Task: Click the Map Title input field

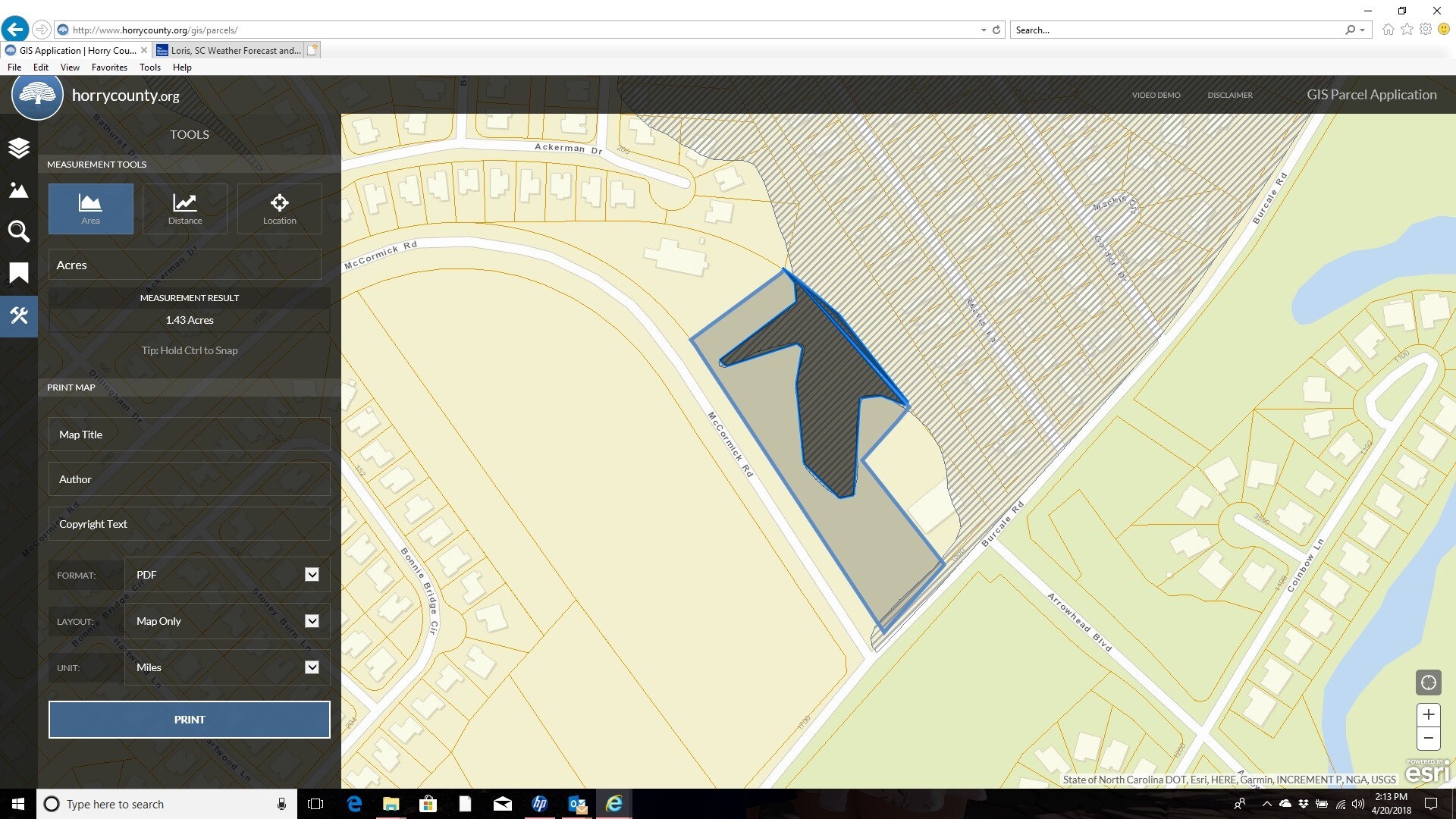Action: [189, 434]
